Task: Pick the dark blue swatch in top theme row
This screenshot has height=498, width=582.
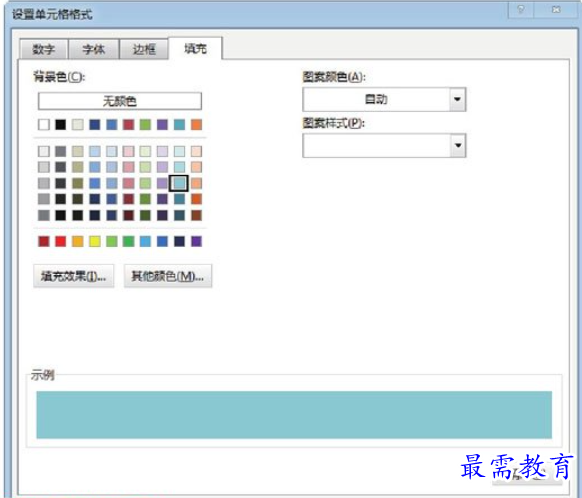Action: click(x=95, y=124)
